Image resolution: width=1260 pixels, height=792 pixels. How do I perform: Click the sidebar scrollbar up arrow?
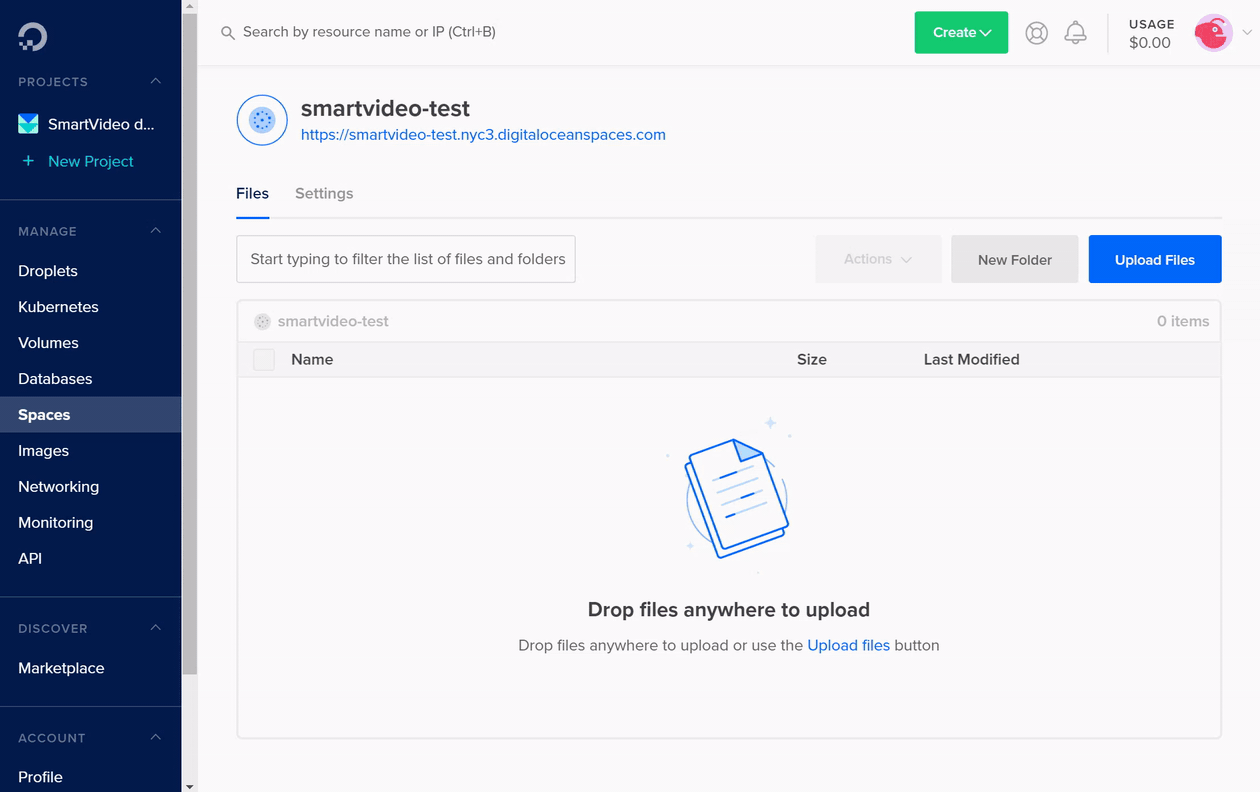point(189,6)
